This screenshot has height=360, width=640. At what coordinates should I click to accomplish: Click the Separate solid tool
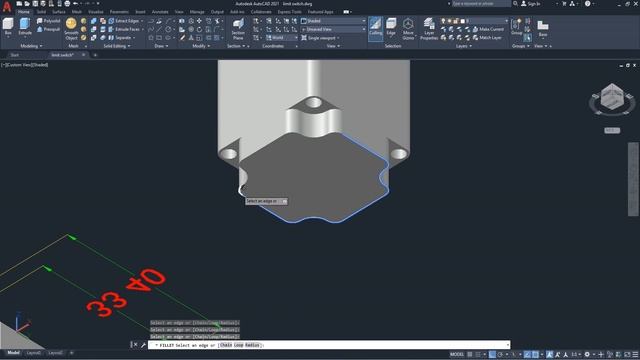[121, 38]
